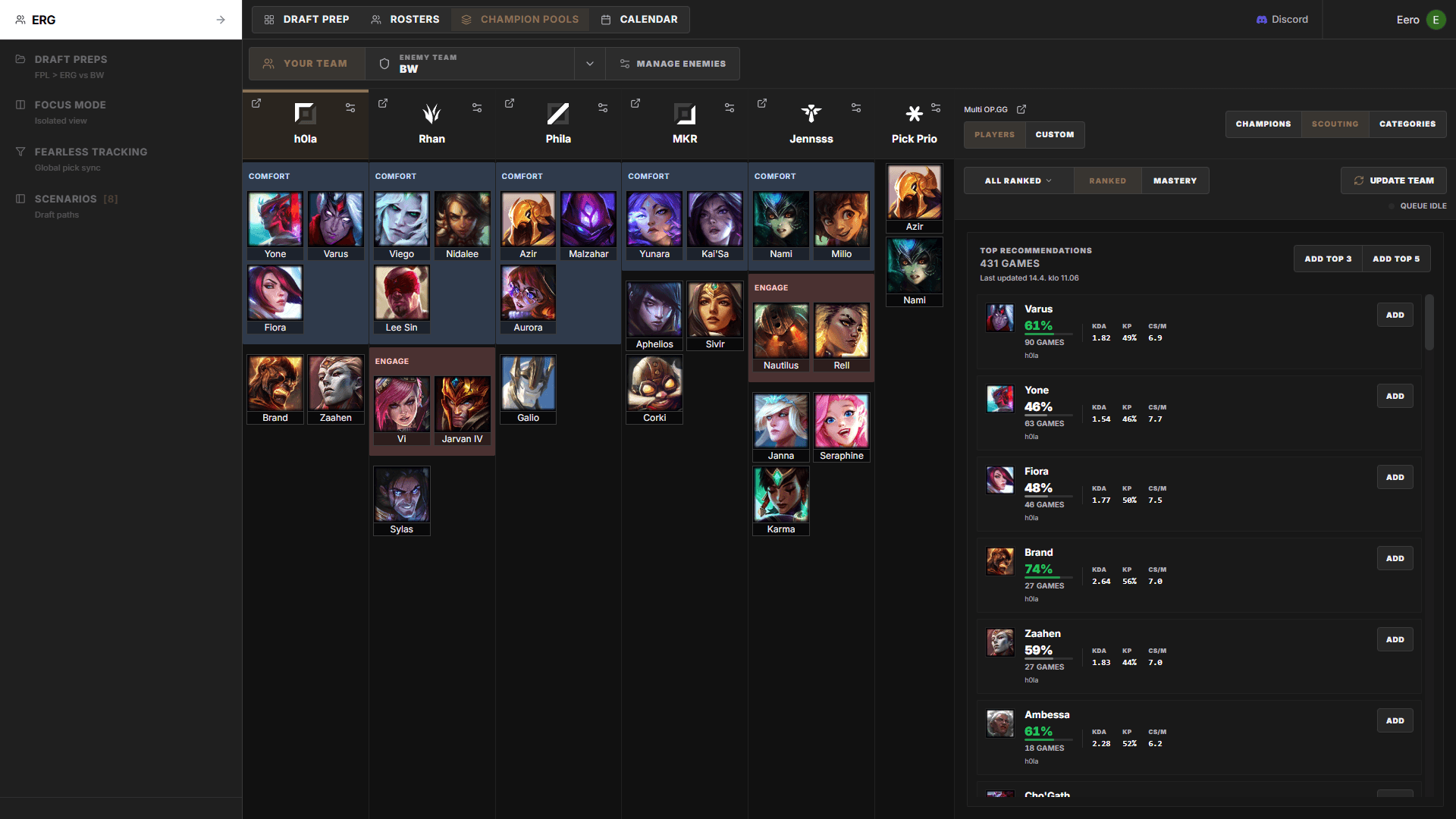Image resolution: width=1456 pixels, height=819 pixels.
Task: Open the DRAFT PREP tab
Action: click(306, 20)
